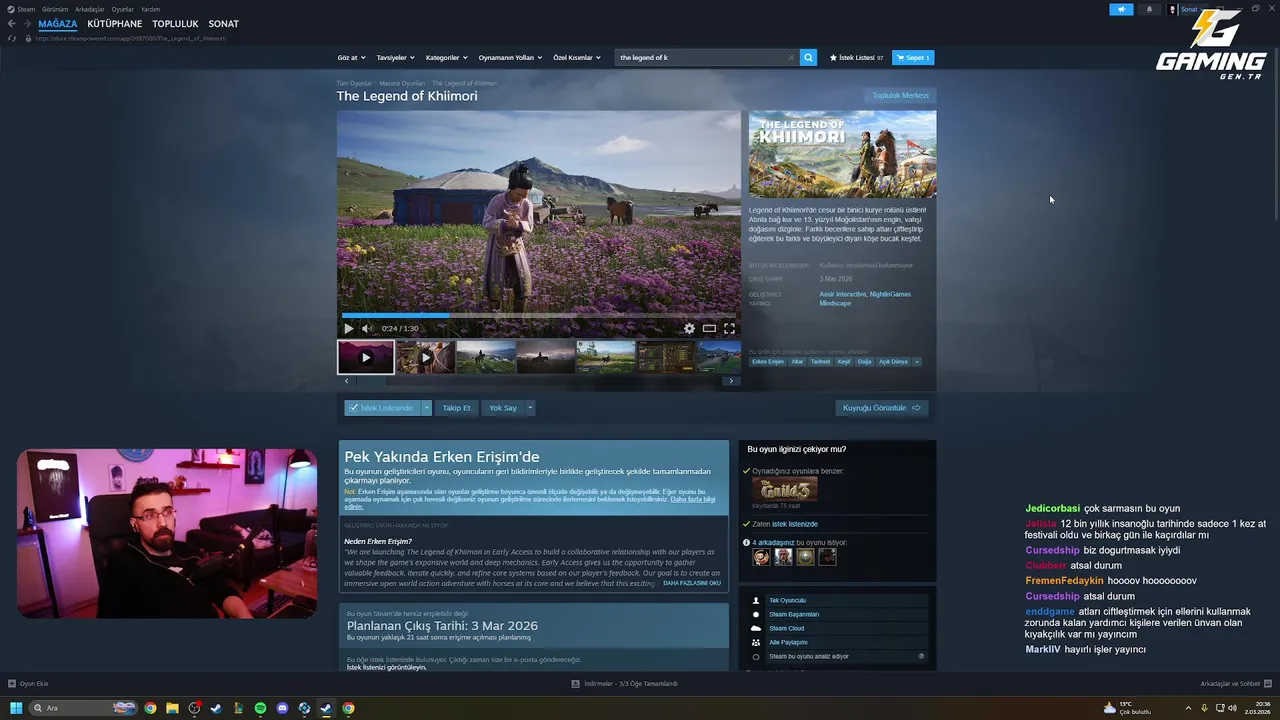The height and width of the screenshot is (720, 1280).
Task: Open the Friends and Chat icon
Action: tap(1267, 684)
